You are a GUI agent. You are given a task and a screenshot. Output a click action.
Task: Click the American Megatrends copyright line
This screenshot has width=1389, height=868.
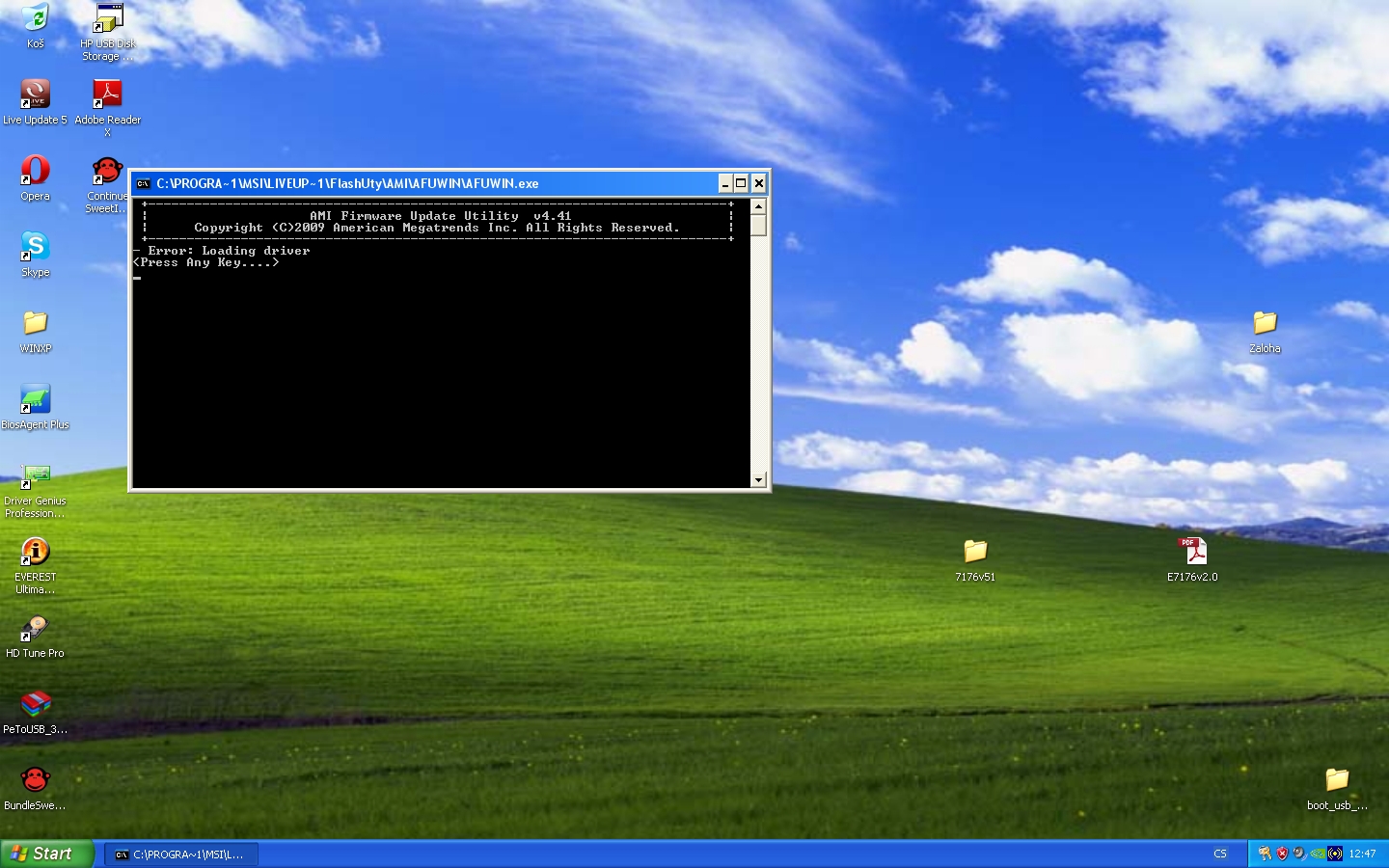(x=437, y=228)
